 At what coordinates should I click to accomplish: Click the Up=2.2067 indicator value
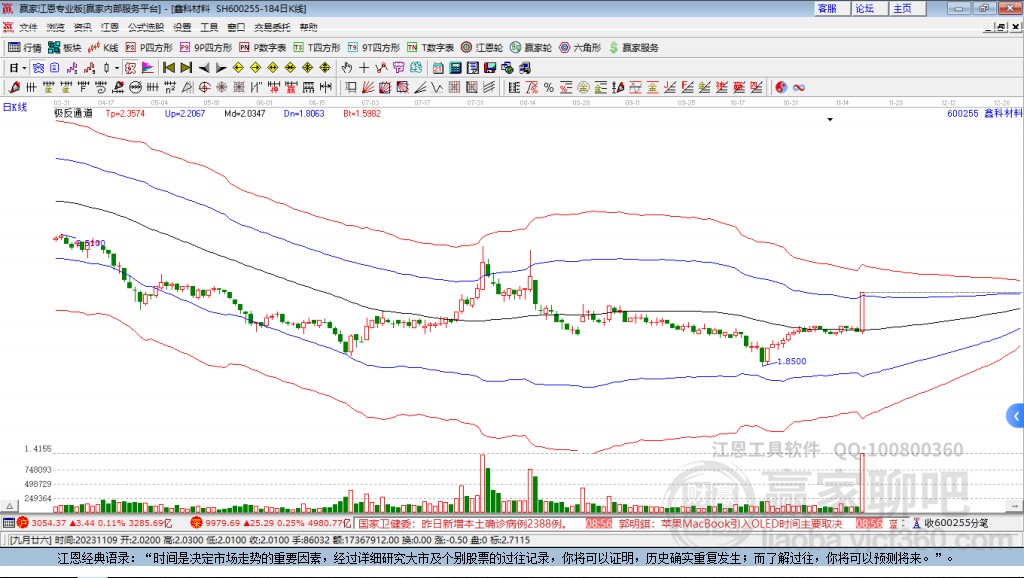tap(185, 114)
